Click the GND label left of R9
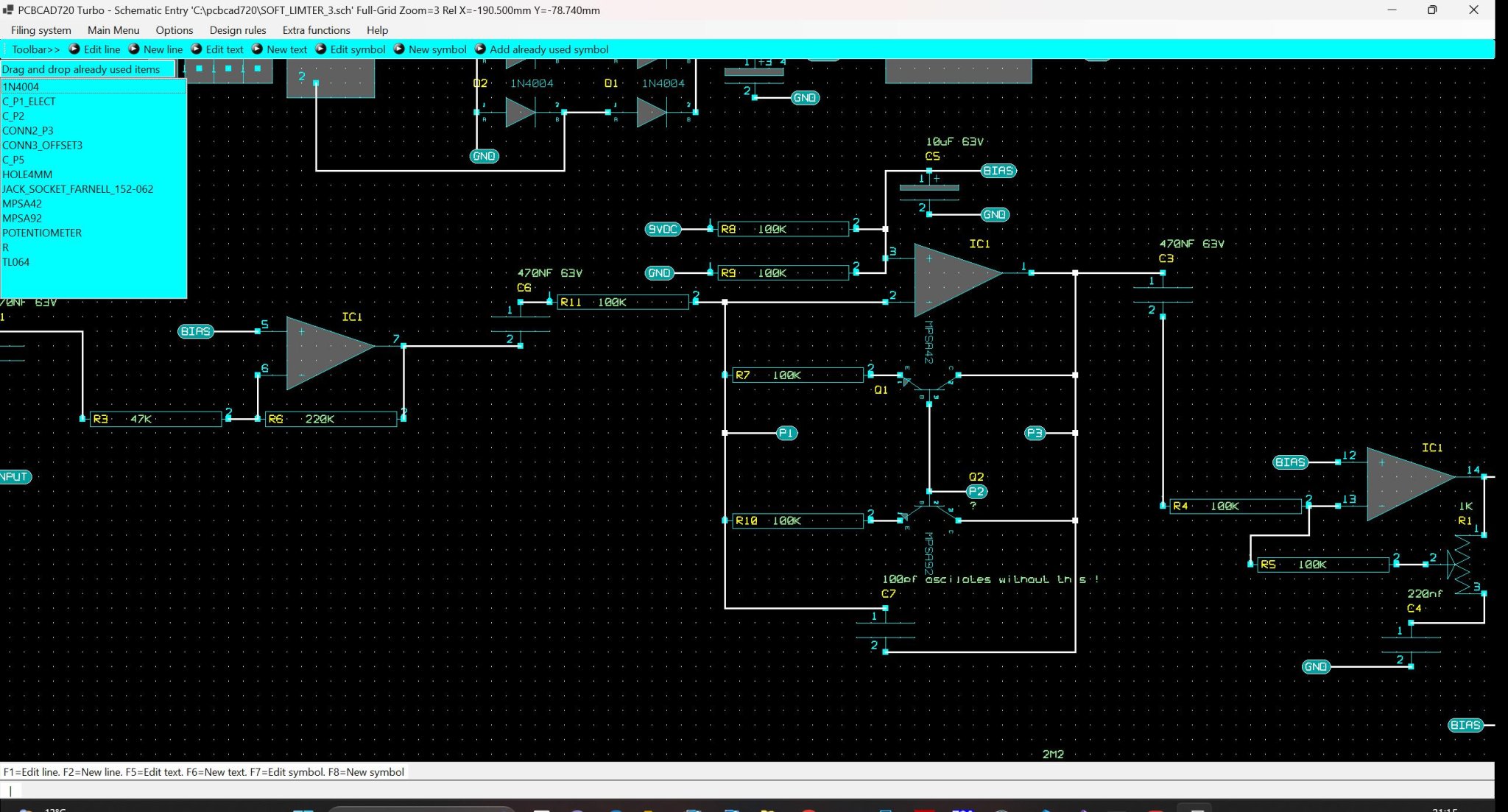The width and height of the screenshot is (1508, 812). pyautogui.click(x=659, y=273)
